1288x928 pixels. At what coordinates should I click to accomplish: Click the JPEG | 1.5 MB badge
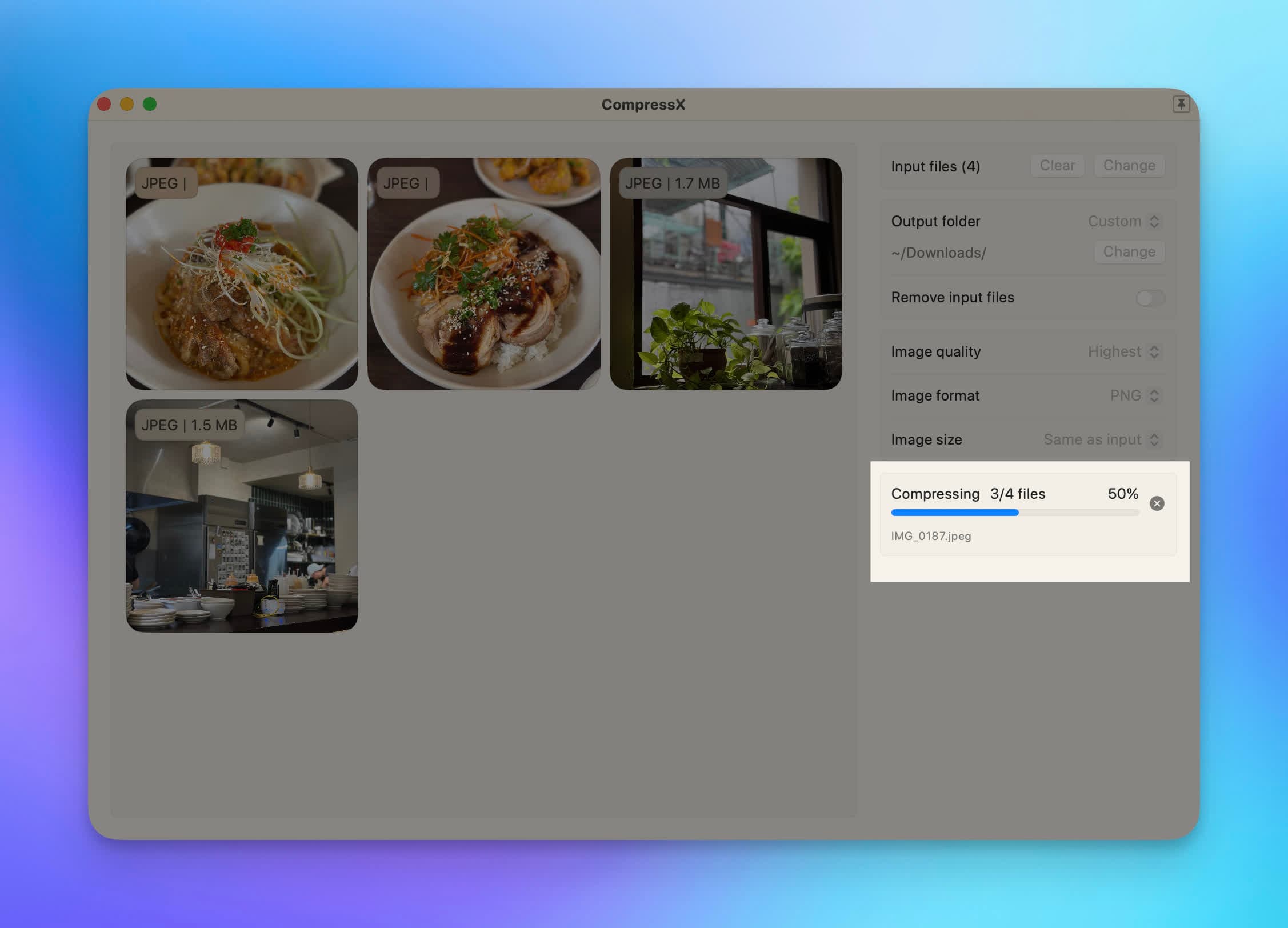pos(189,425)
